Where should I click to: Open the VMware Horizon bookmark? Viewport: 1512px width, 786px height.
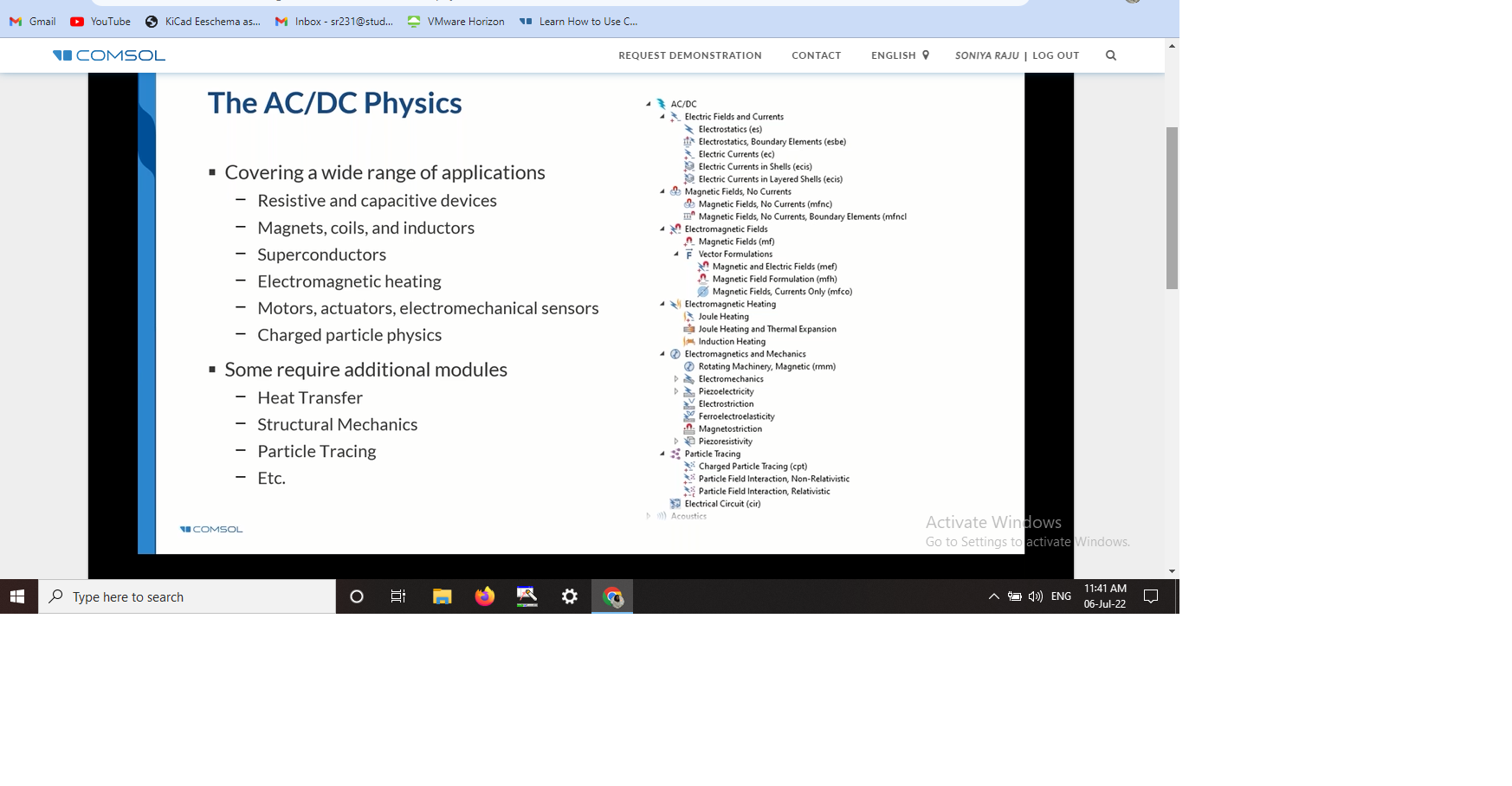tap(456, 22)
